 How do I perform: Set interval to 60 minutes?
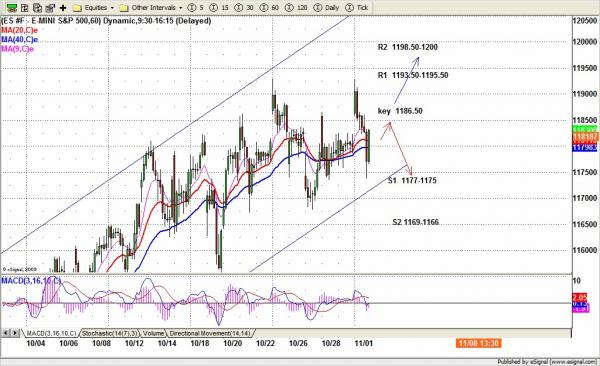269,8
